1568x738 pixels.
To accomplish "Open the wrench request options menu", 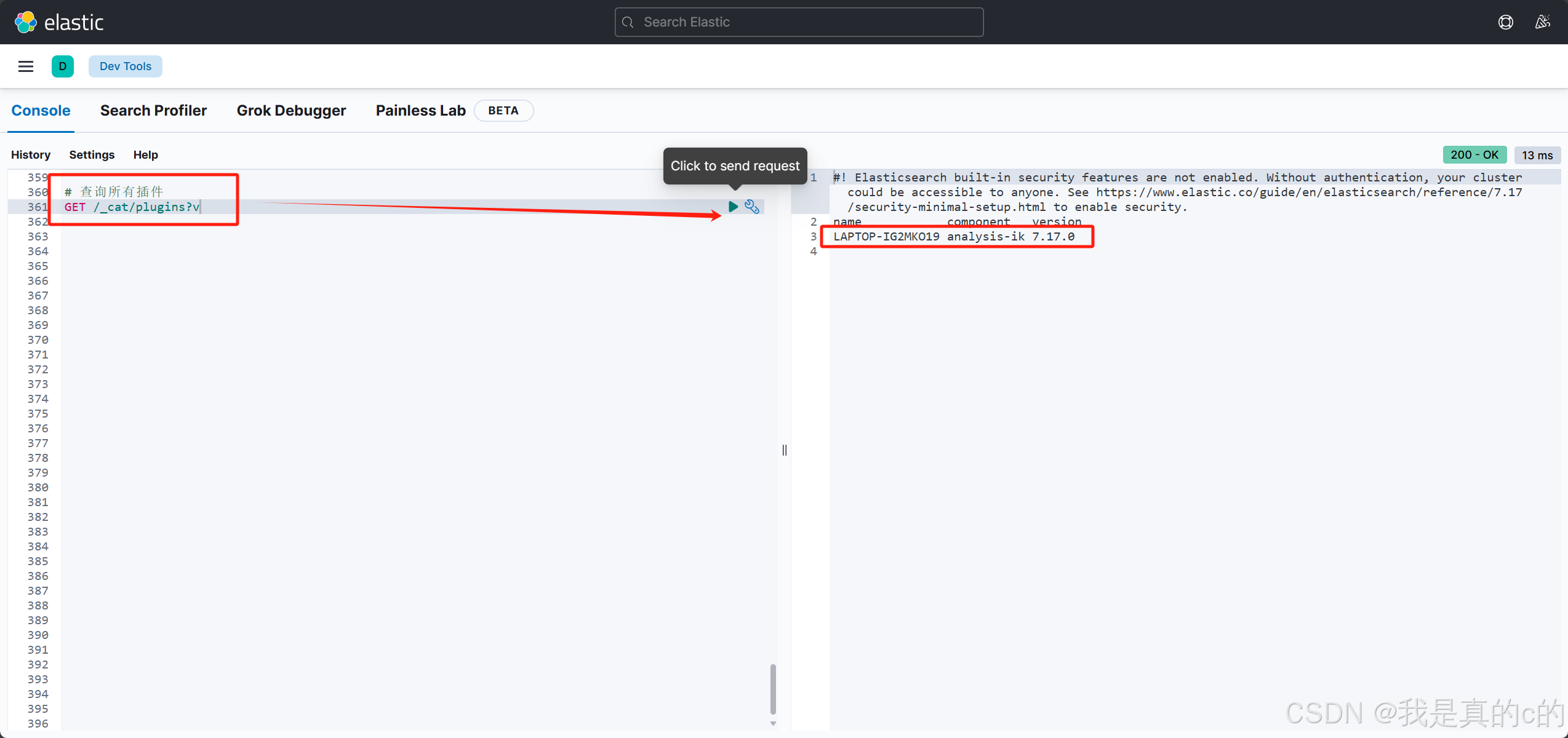I will click(x=752, y=207).
